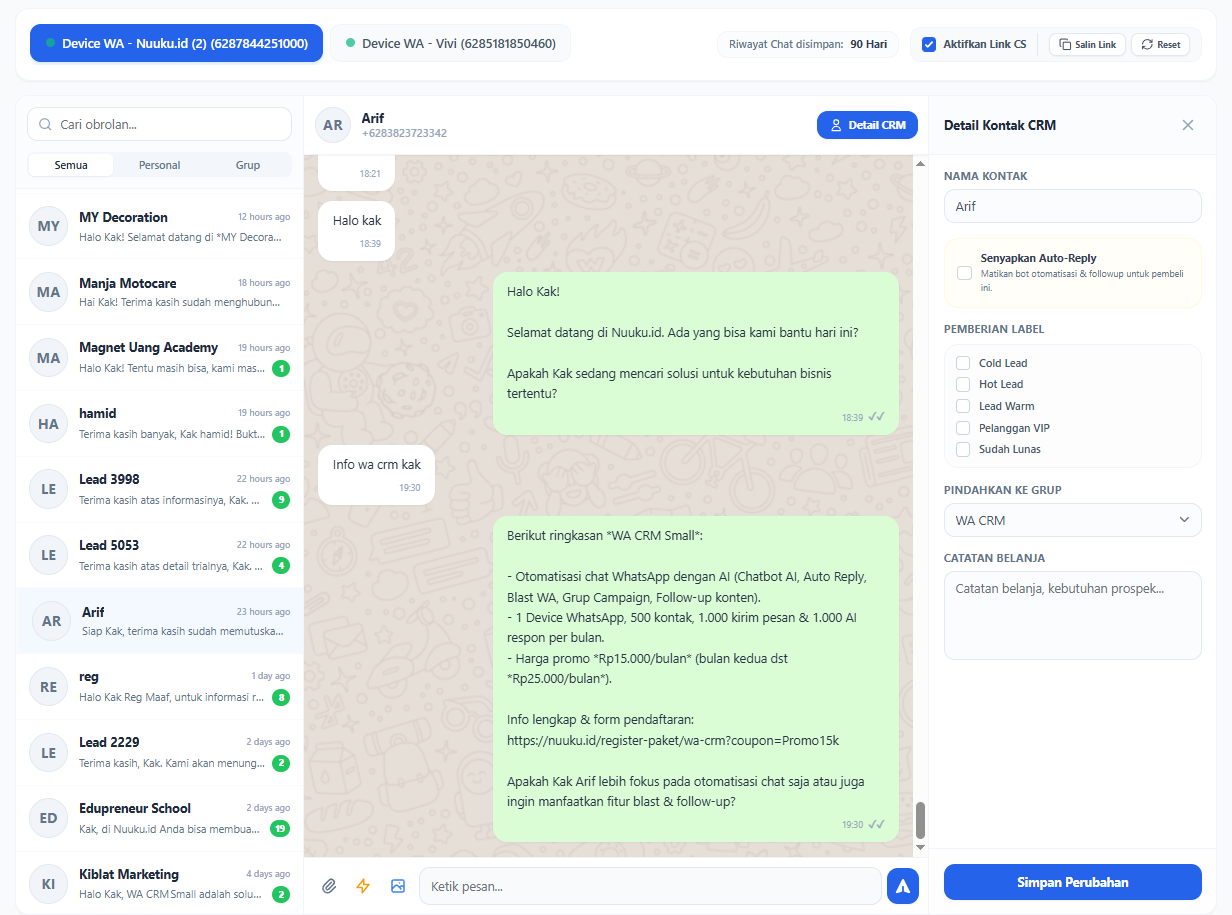Open the Lead 2229 conversation
Screen dimensions: 1232x915
pos(160,753)
